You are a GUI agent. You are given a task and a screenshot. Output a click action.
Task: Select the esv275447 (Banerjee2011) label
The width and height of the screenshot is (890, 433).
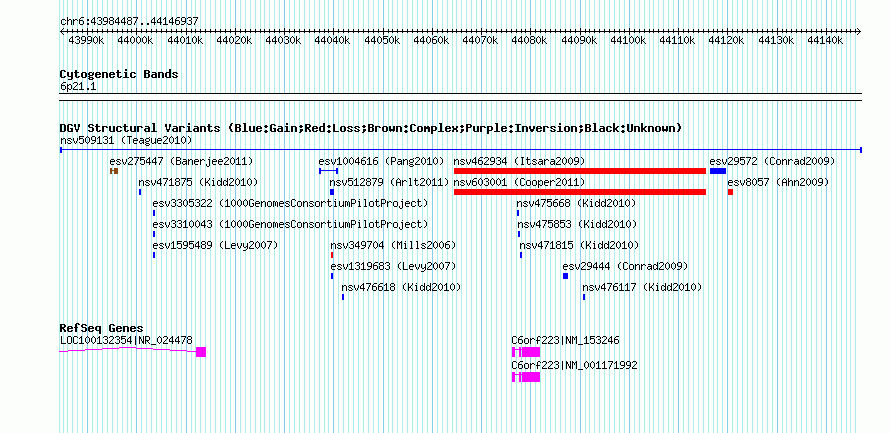(x=181, y=161)
